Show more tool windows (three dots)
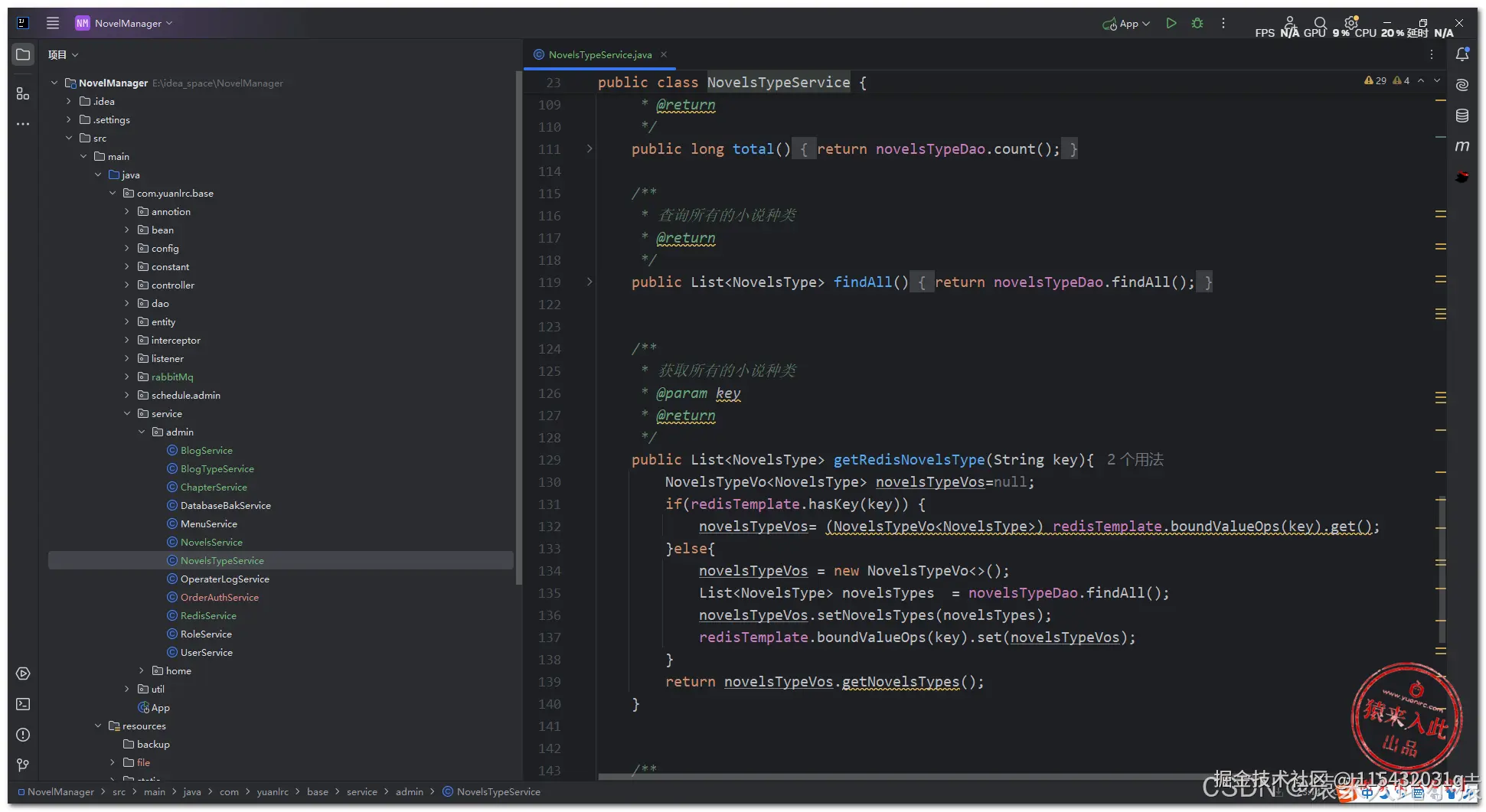This screenshot has height=812, width=1486. (x=23, y=123)
